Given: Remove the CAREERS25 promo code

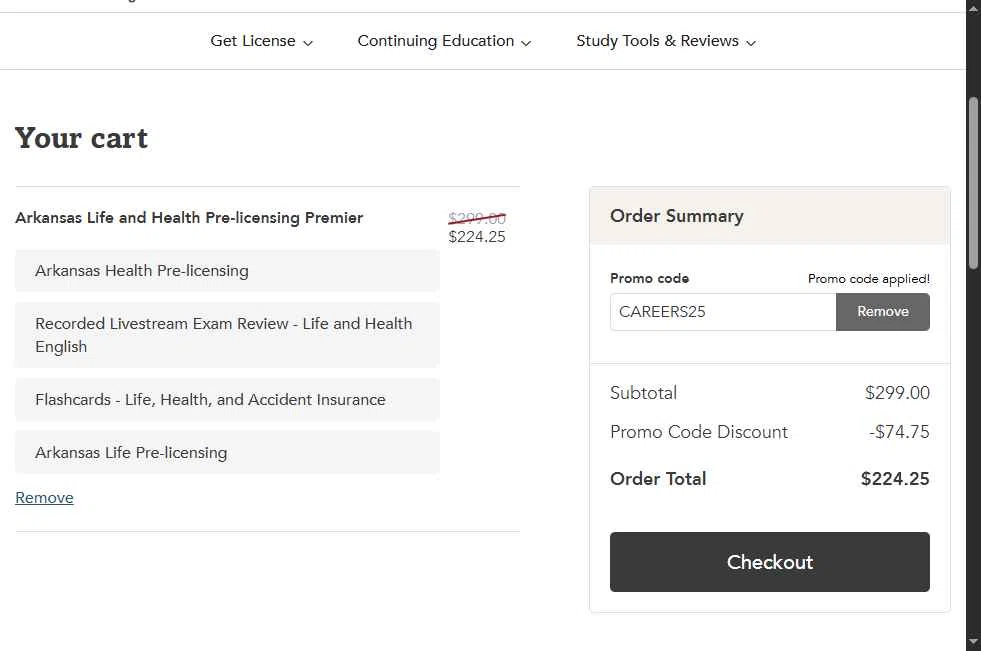Looking at the screenshot, I should click(882, 312).
